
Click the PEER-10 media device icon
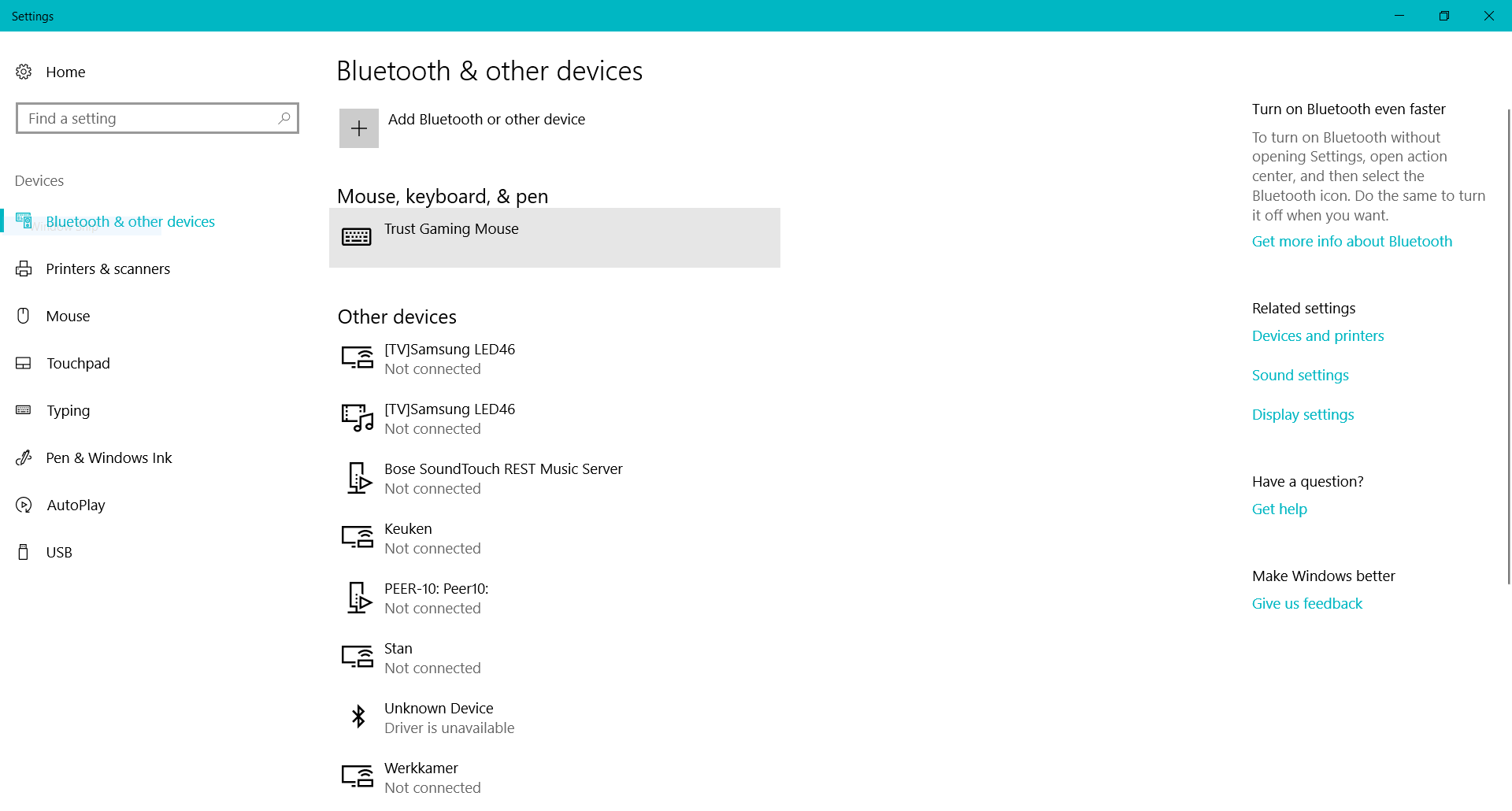pos(358,598)
